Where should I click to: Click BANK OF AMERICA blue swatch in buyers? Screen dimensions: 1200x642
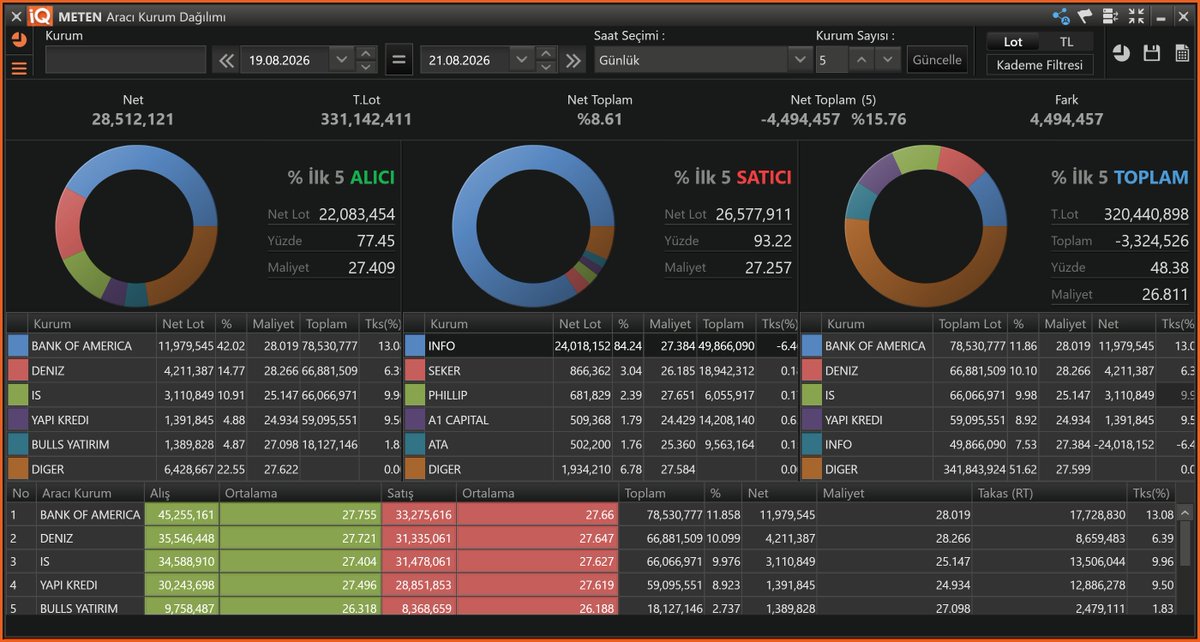[x=18, y=345]
